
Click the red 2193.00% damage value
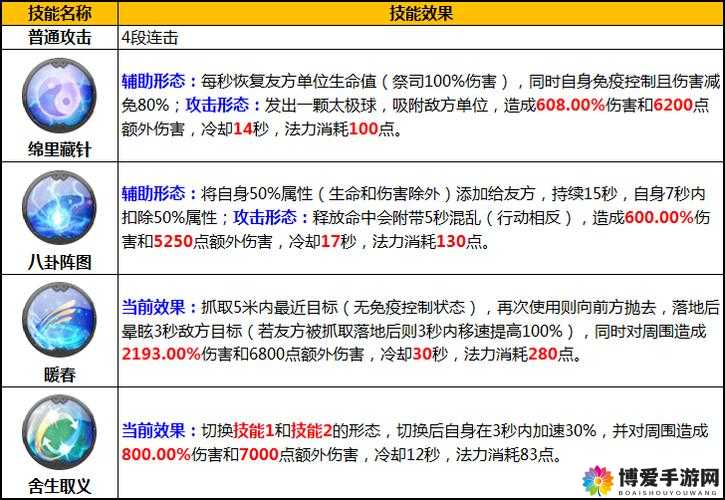[x=161, y=354]
